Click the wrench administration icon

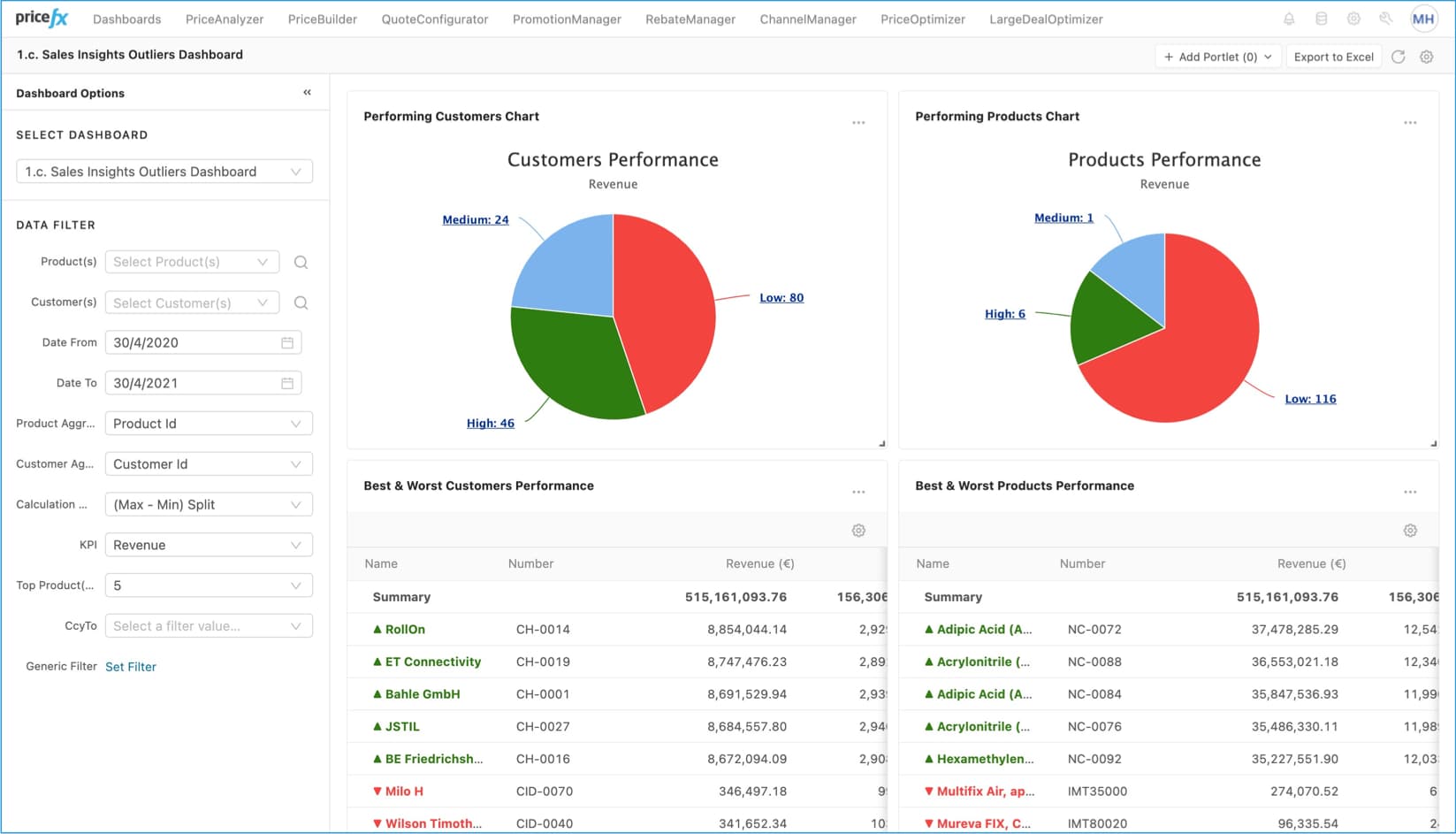1385,18
